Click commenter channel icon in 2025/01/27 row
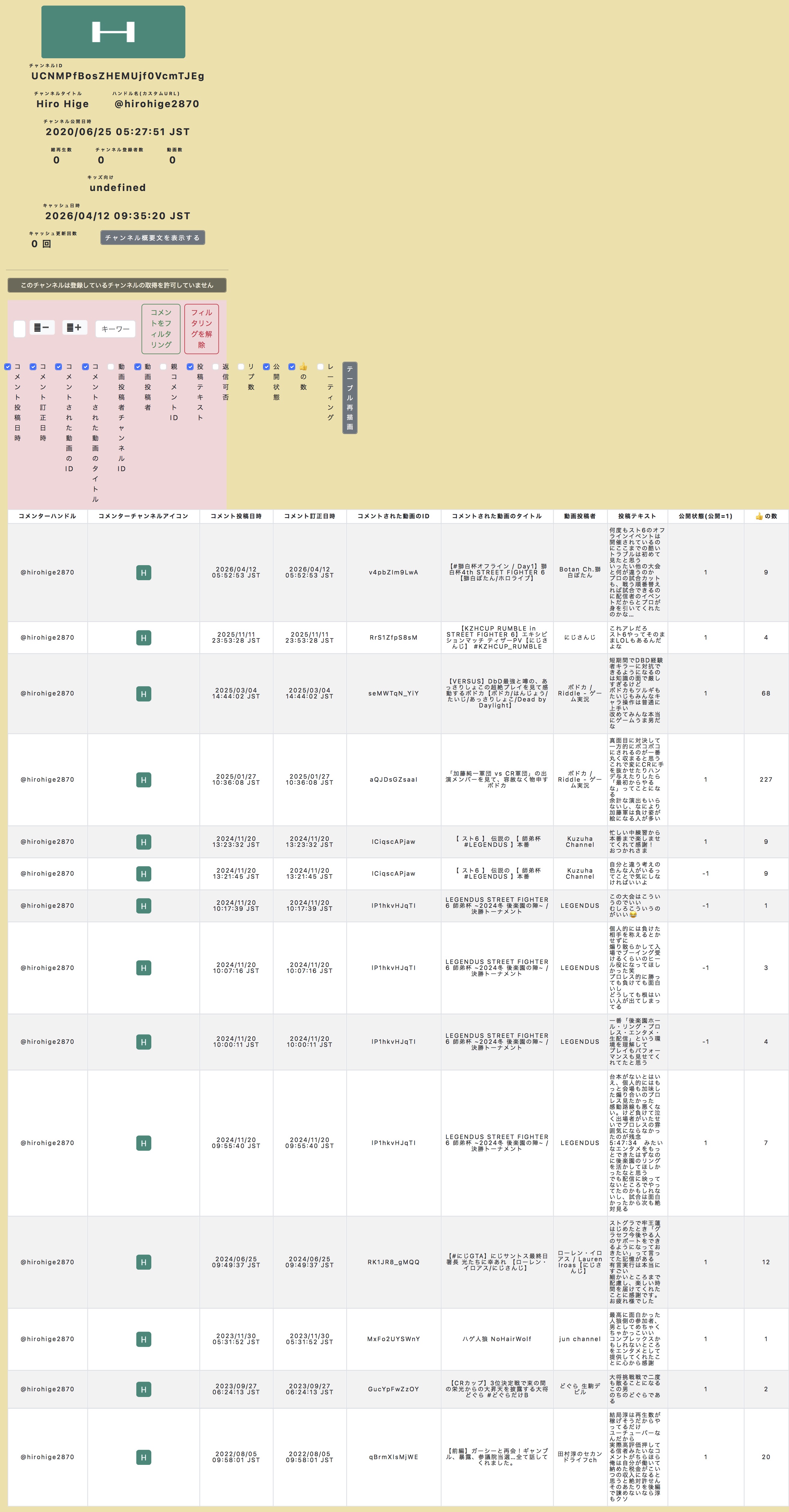This screenshot has width=789, height=1512. click(x=144, y=780)
